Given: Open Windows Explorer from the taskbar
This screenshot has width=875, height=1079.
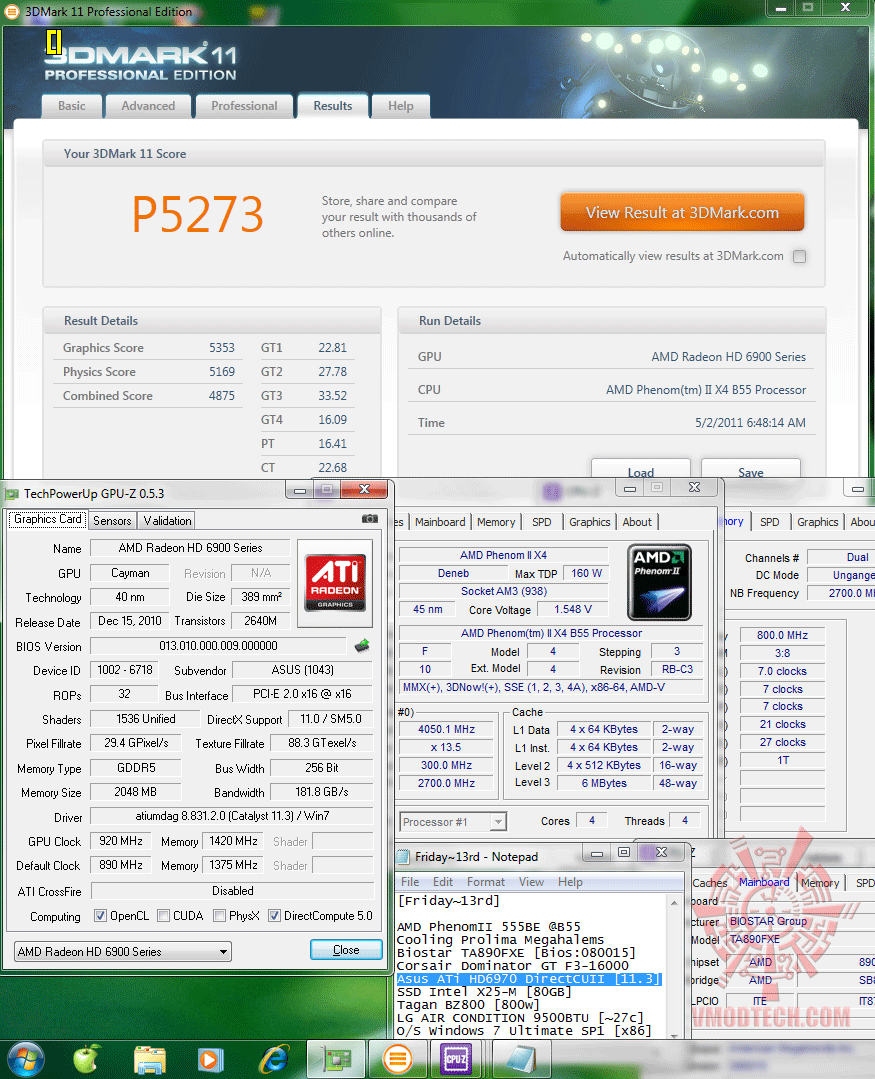Looking at the screenshot, I should pyautogui.click(x=149, y=1060).
